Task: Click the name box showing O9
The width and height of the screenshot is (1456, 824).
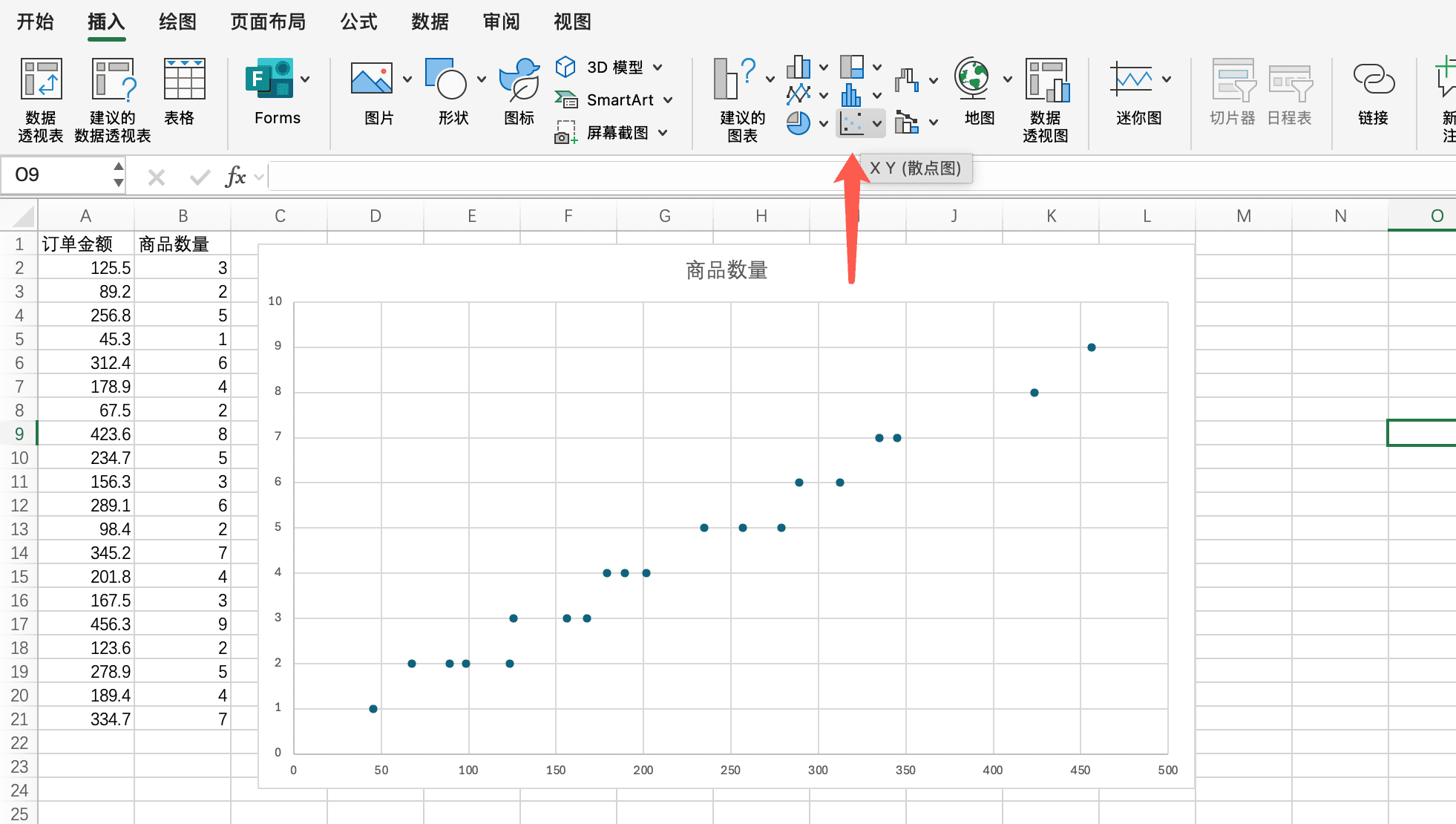Action: pos(59,175)
